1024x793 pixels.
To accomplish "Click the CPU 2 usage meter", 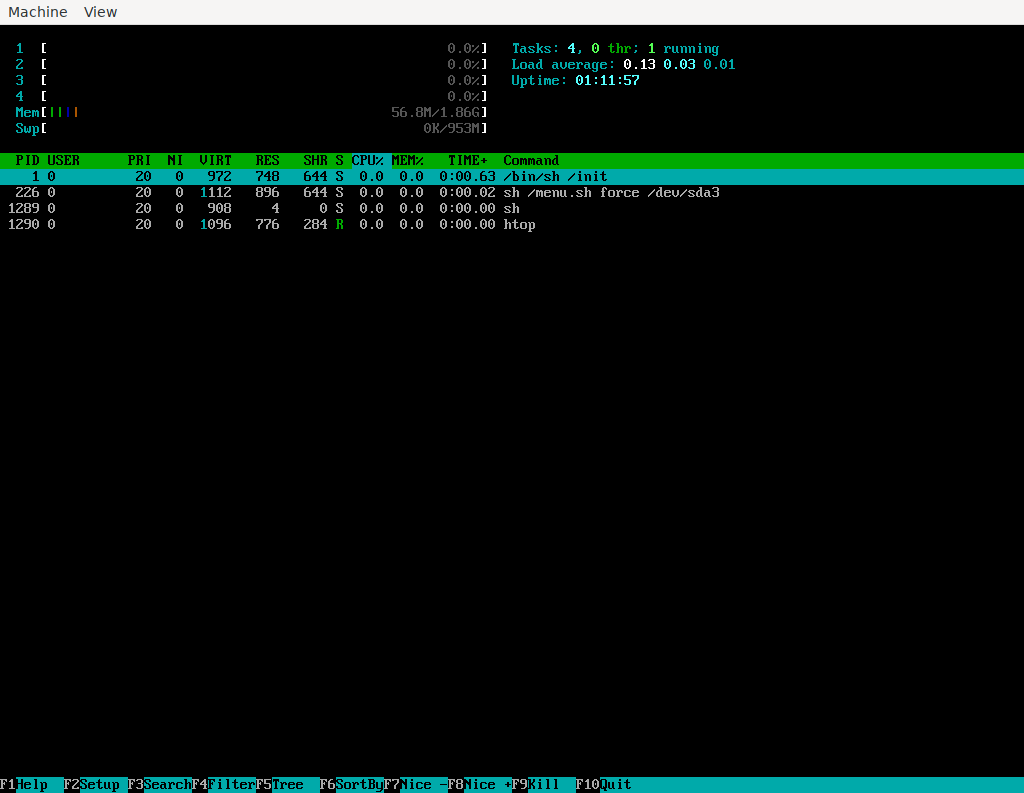I will (x=251, y=64).
